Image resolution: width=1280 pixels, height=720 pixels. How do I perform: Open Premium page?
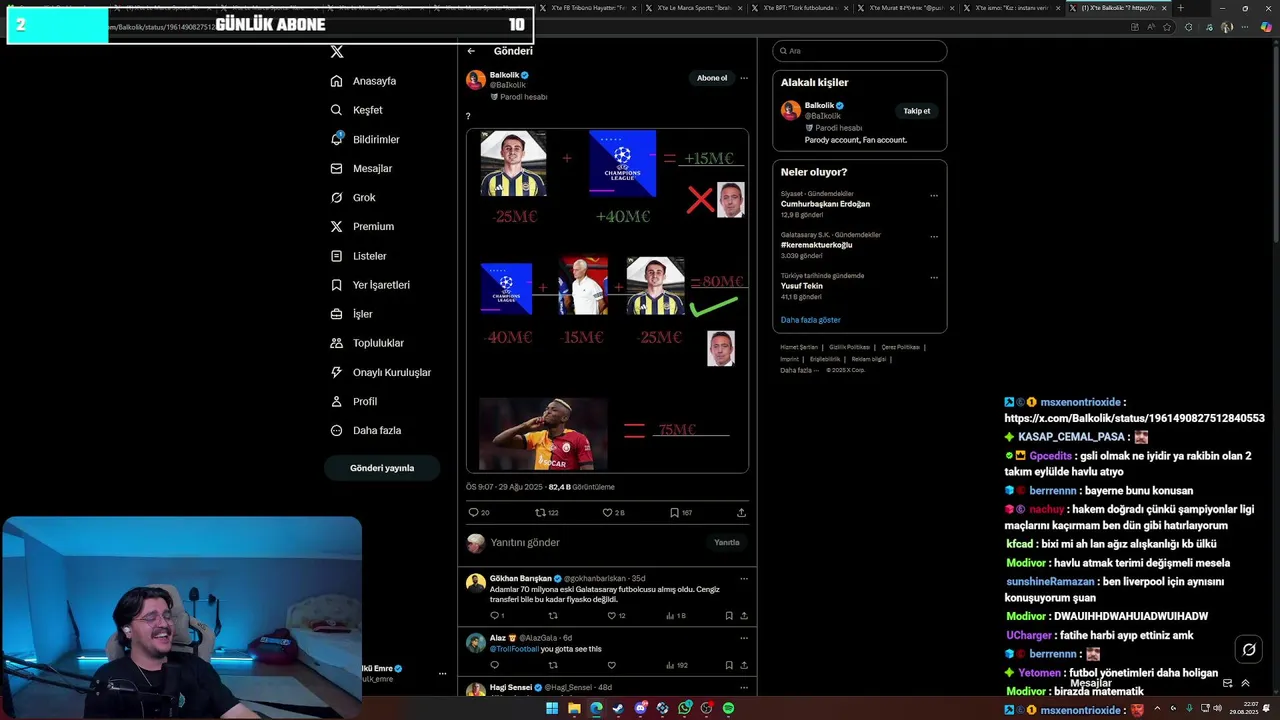click(x=362, y=226)
